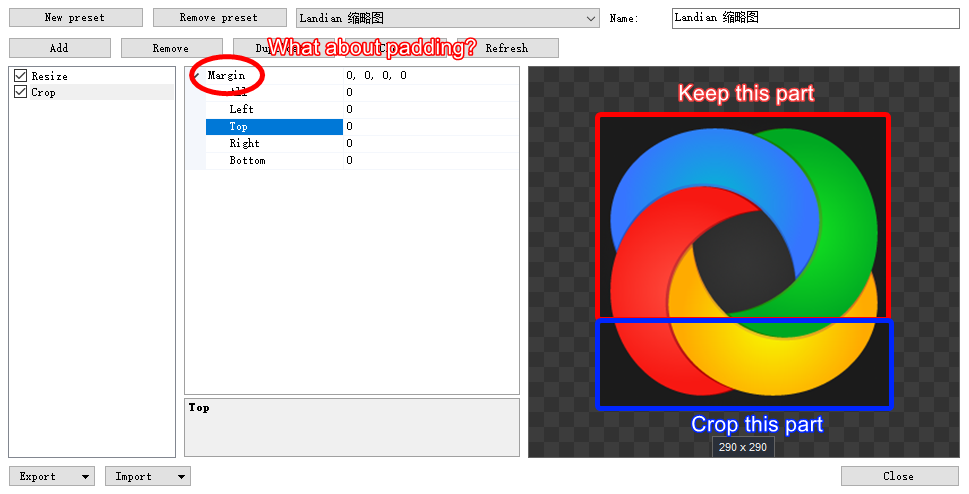Edit the Left margin value field

[431, 109]
